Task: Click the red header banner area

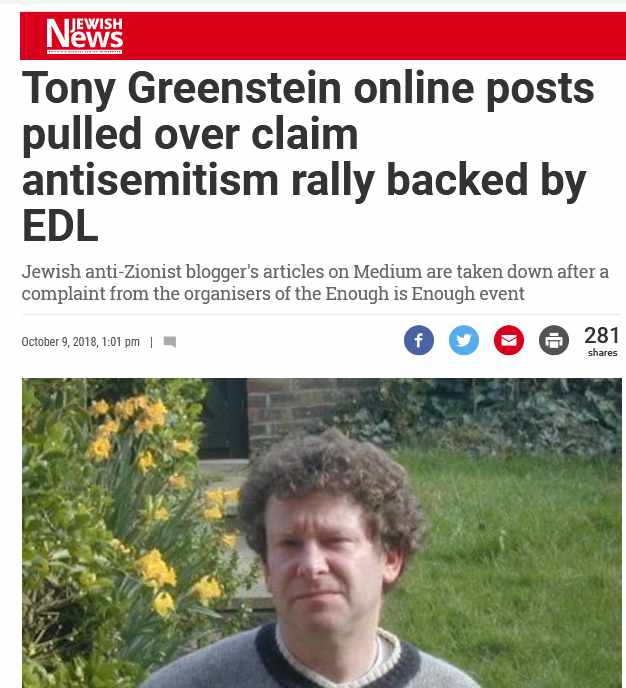Action: tap(323, 36)
